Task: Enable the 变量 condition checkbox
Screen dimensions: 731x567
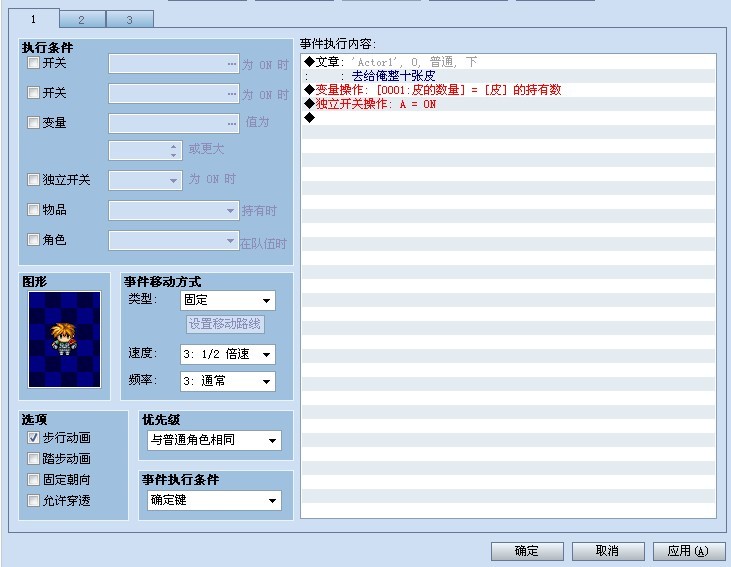Action: (x=33, y=122)
